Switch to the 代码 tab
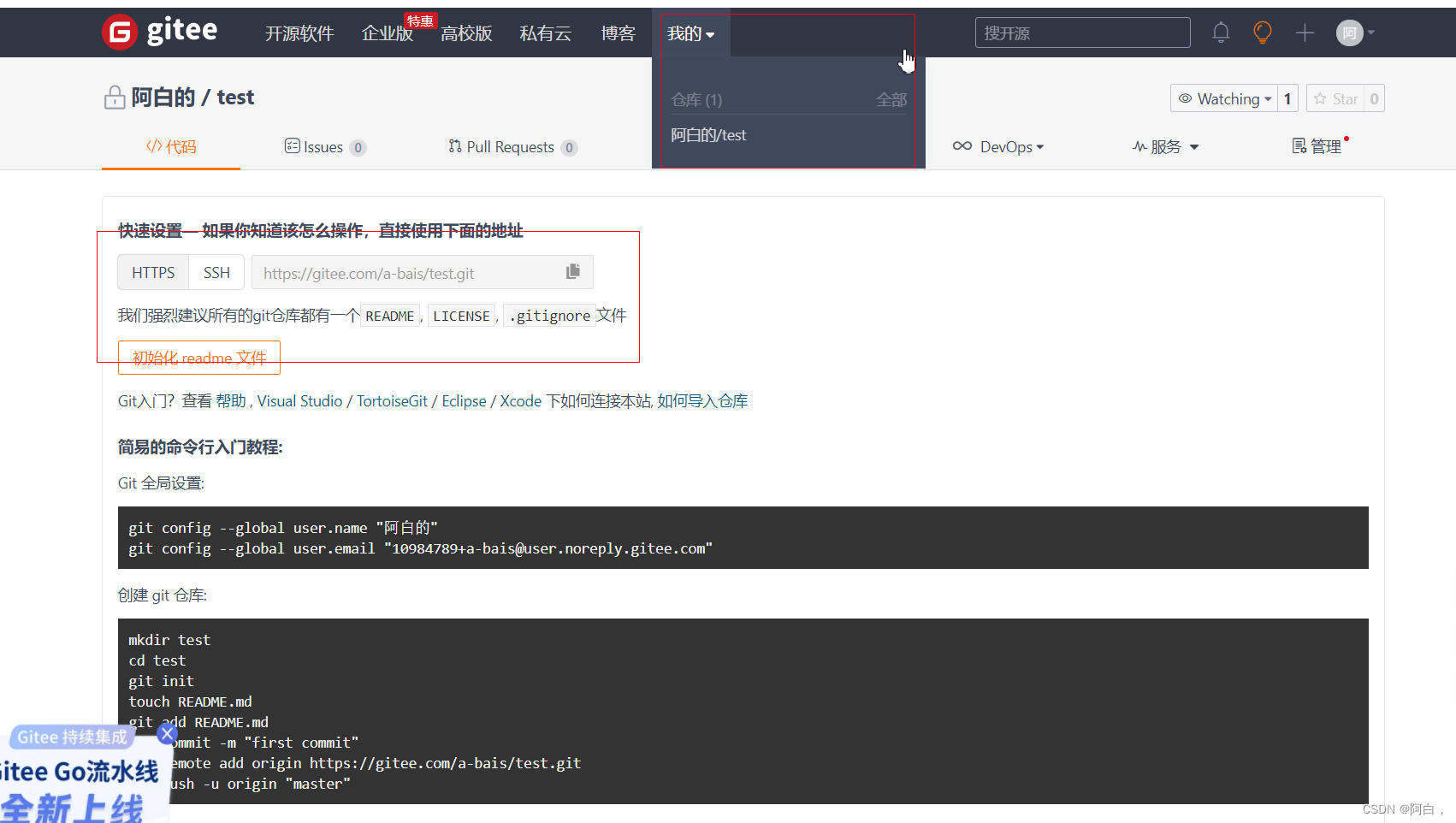 point(171,146)
